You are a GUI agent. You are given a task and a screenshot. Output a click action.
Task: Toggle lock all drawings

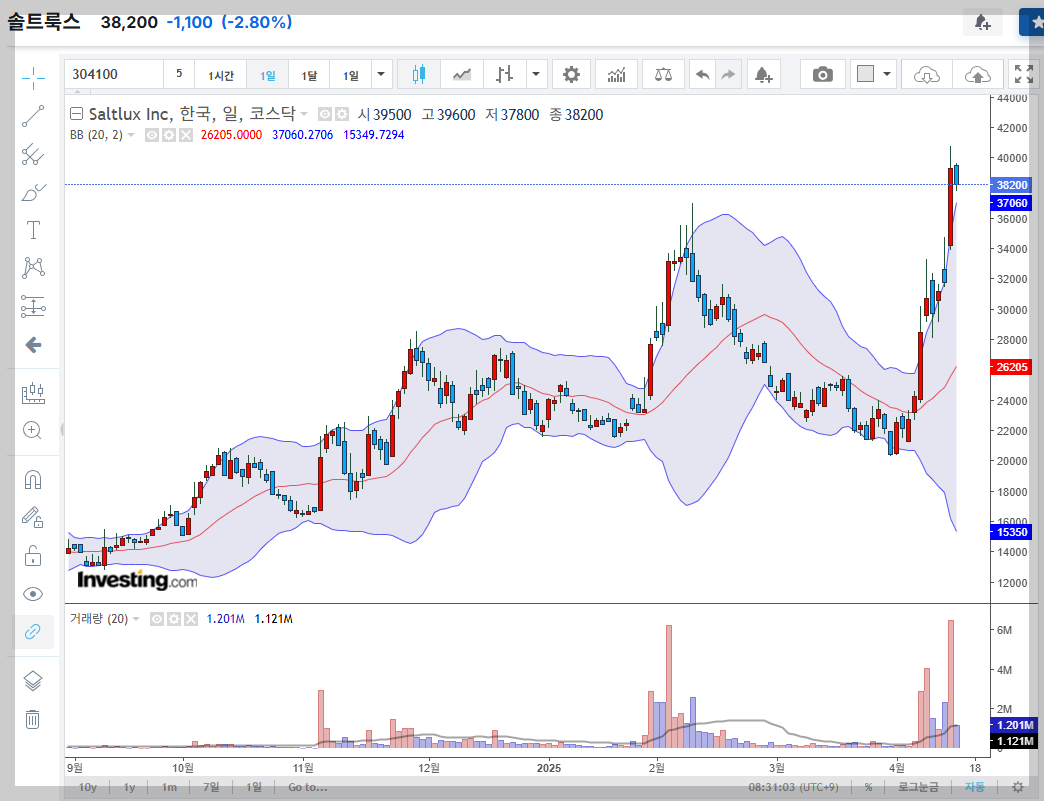[x=33, y=555]
